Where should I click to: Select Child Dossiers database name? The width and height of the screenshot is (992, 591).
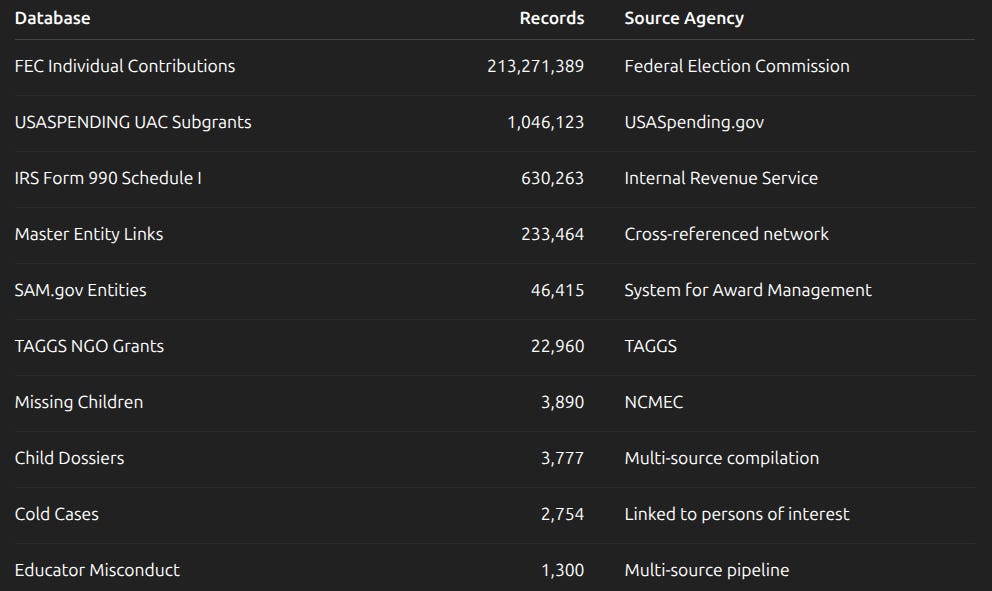click(x=70, y=458)
